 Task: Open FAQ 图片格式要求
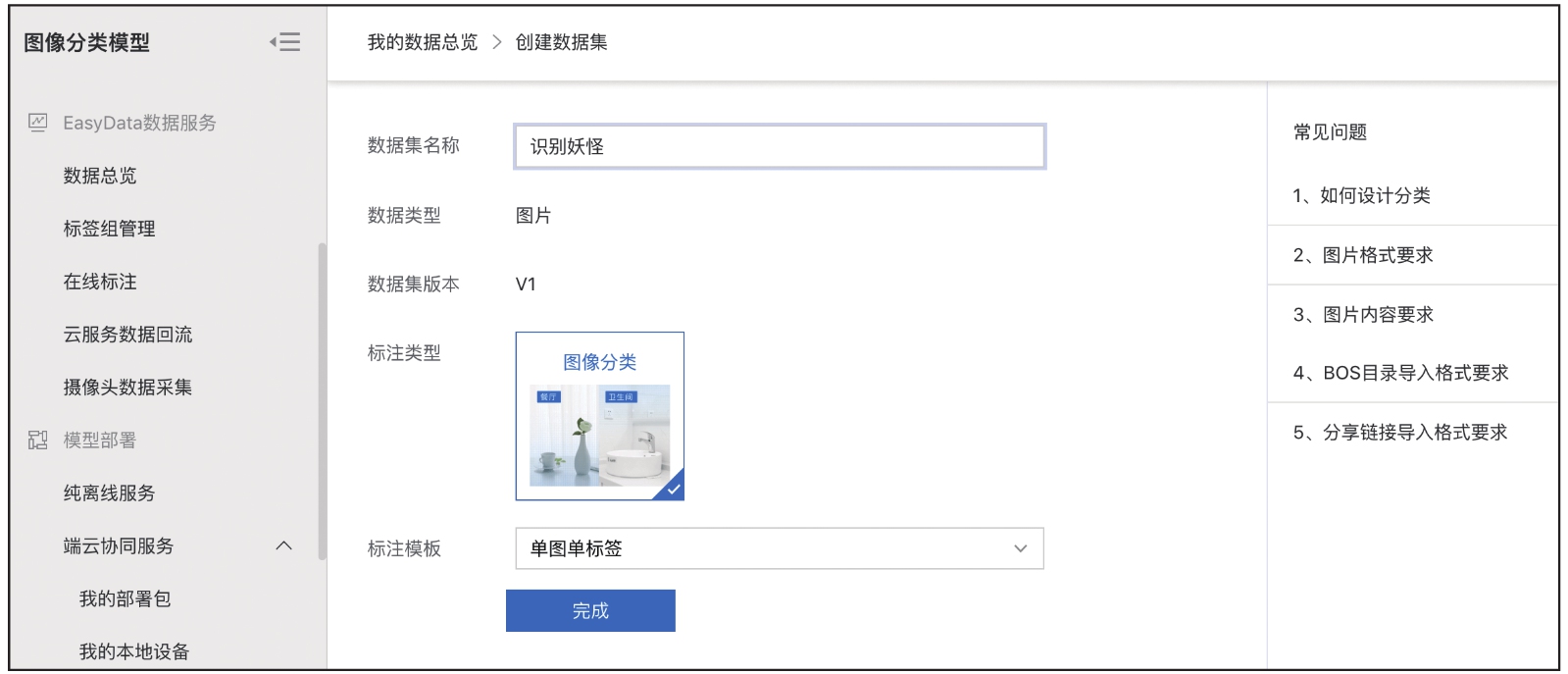tap(1363, 255)
